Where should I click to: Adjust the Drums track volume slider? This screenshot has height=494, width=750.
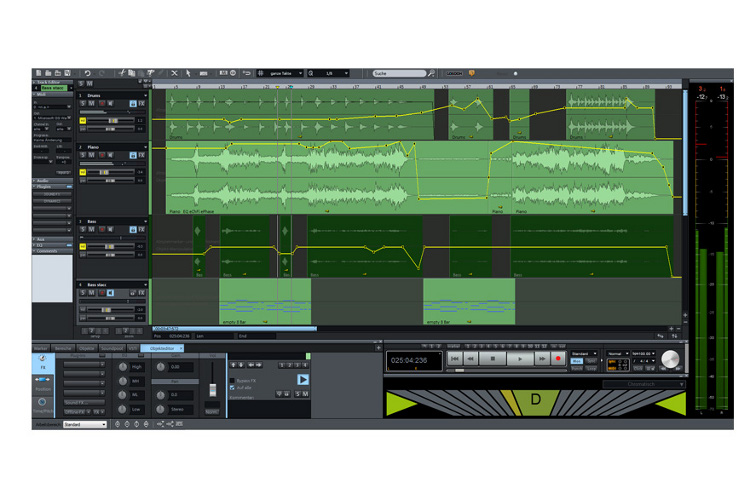[111, 121]
